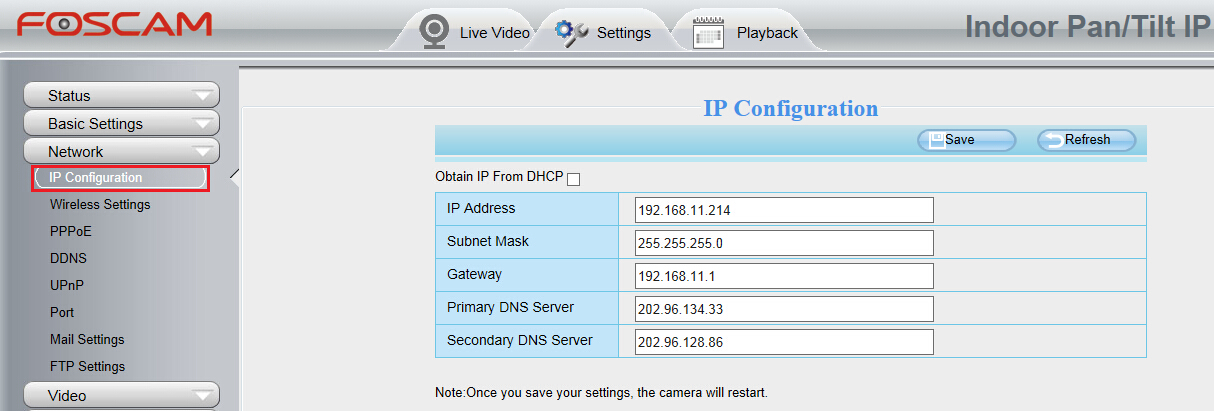
Task: Enable Obtain IP From DHCP checkbox
Action: pos(573,179)
